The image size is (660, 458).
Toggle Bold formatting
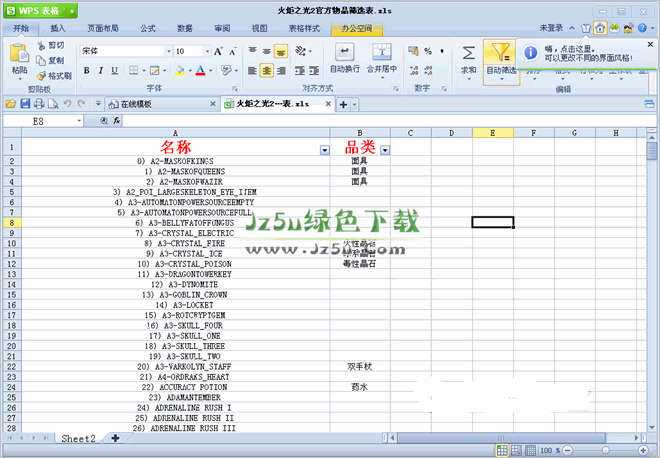coord(86,70)
